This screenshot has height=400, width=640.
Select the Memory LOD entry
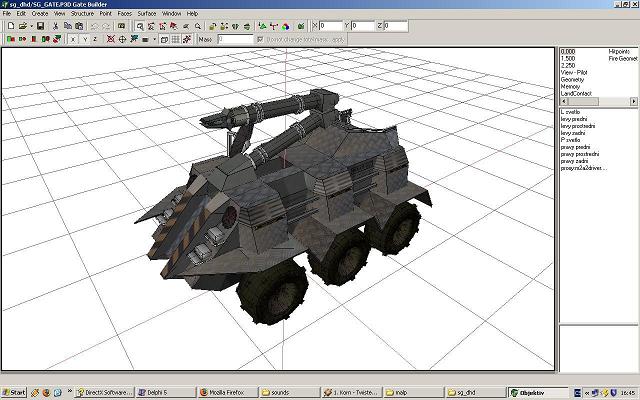(x=570, y=86)
